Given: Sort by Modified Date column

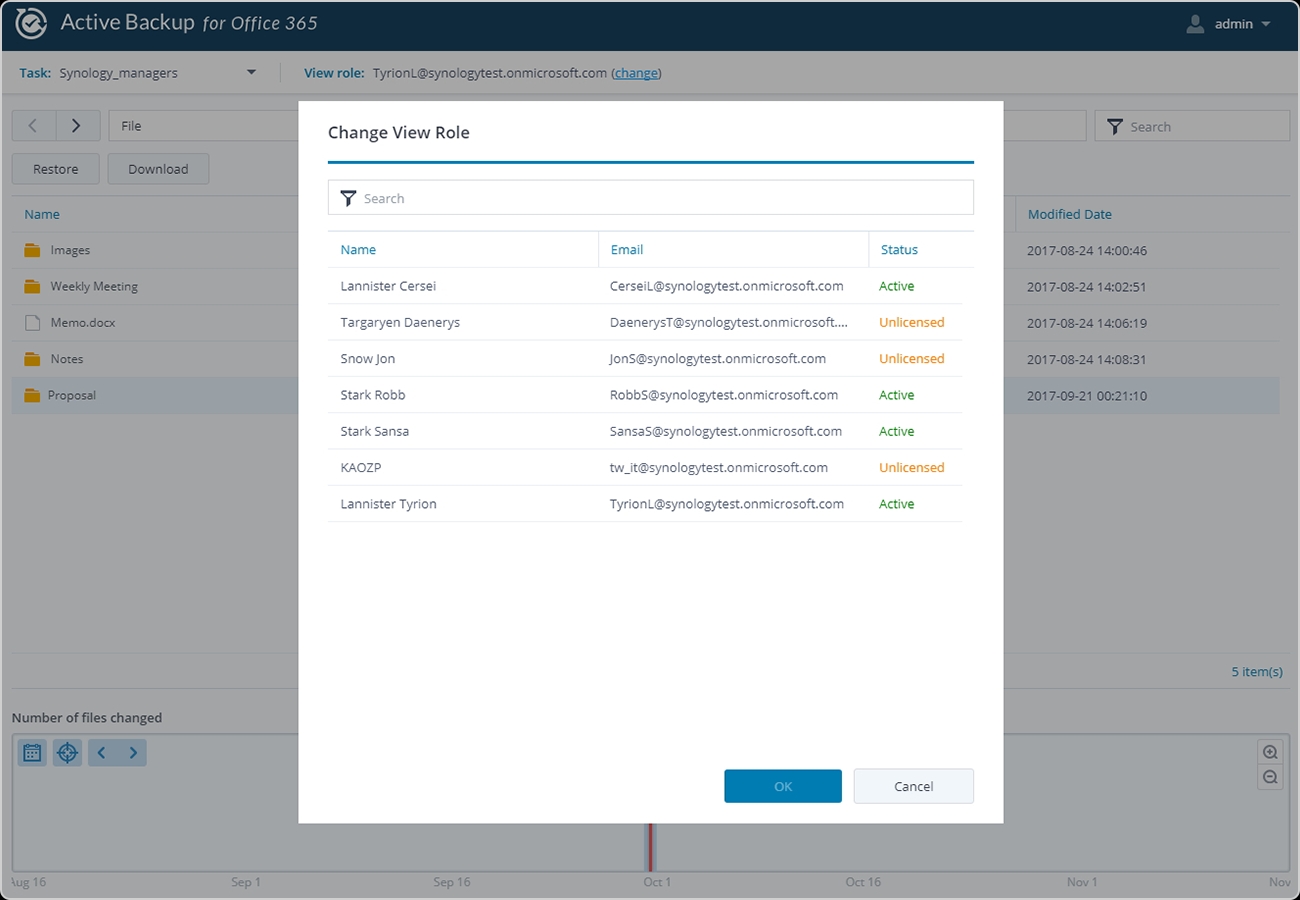Looking at the screenshot, I should (x=1069, y=214).
